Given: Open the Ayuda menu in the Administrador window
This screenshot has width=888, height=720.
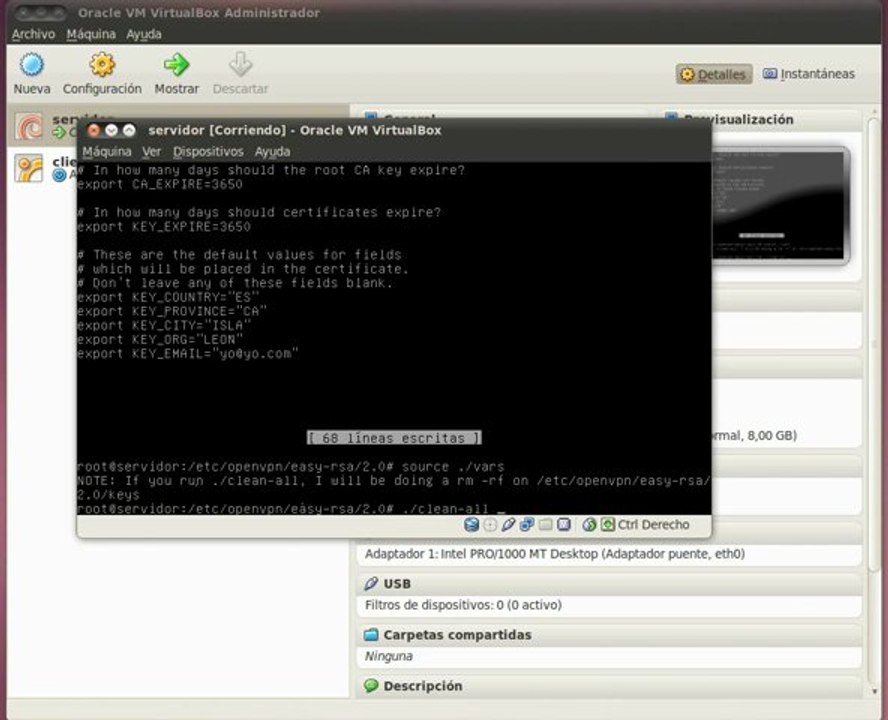Looking at the screenshot, I should pyautogui.click(x=144, y=34).
